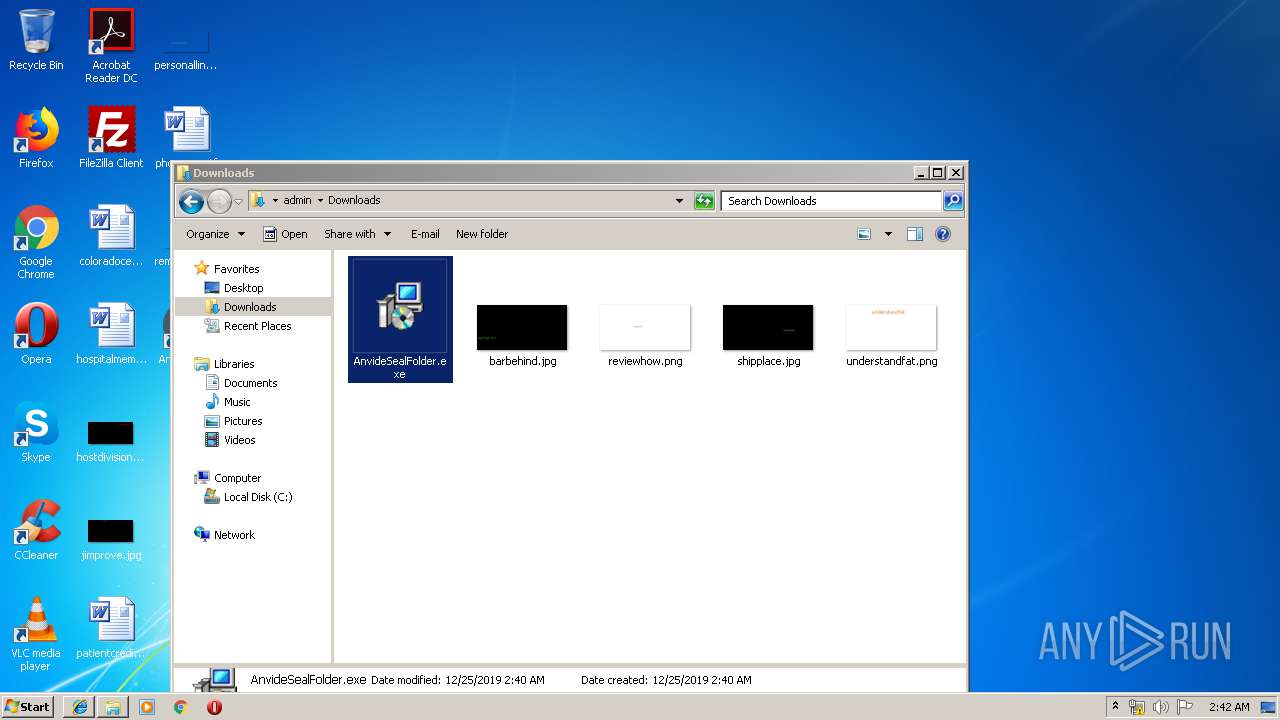Select the personallin desktop file

coord(186,51)
